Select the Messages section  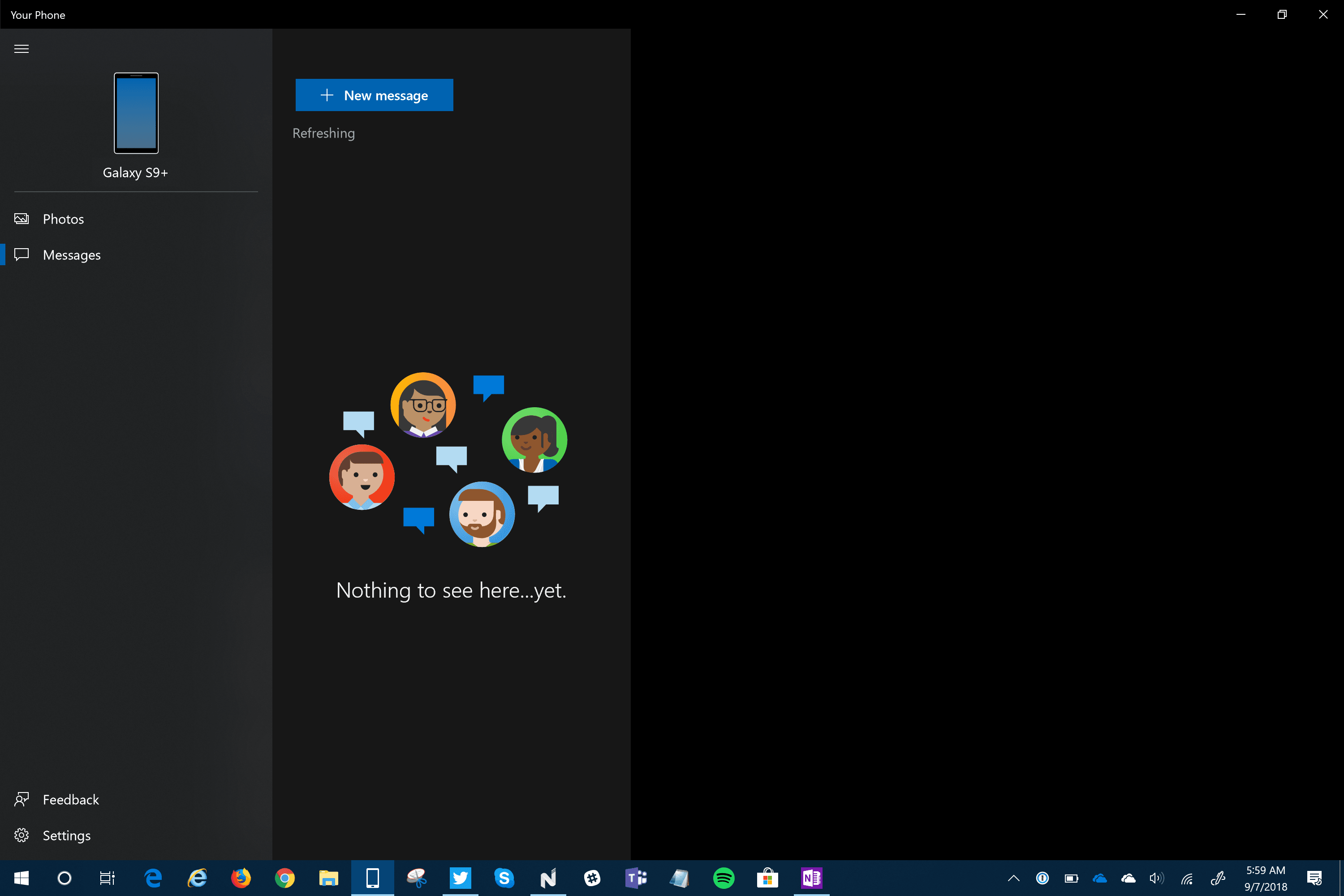71,255
